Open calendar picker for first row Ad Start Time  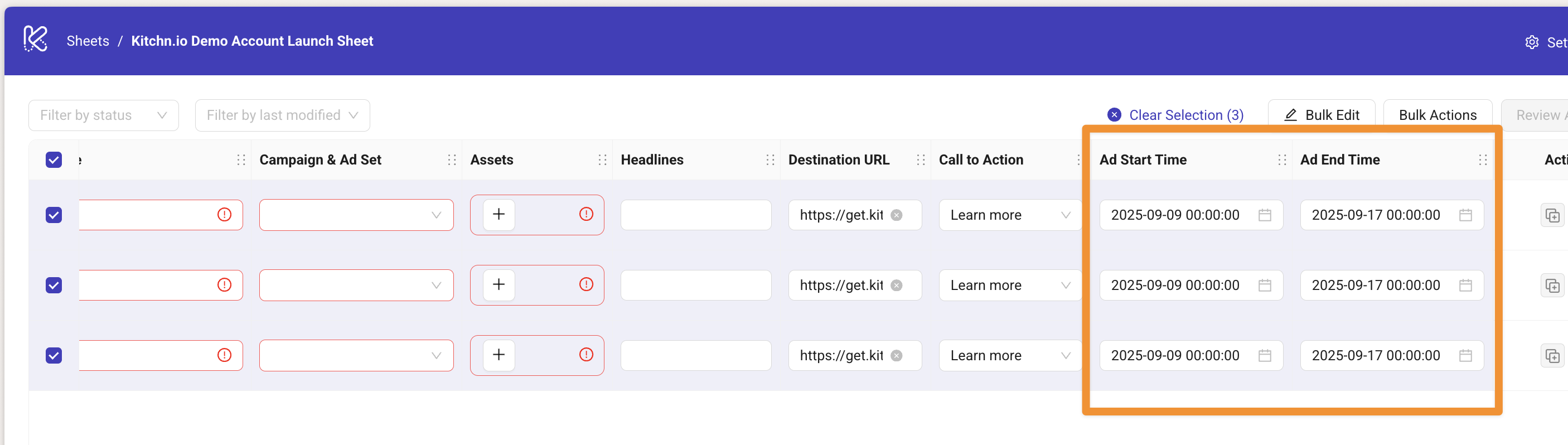point(1264,215)
